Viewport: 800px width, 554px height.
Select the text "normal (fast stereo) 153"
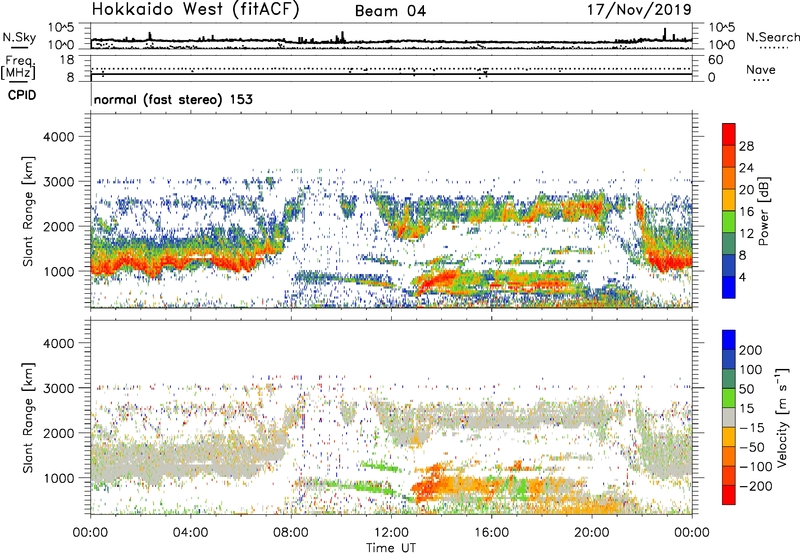tap(173, 99)
